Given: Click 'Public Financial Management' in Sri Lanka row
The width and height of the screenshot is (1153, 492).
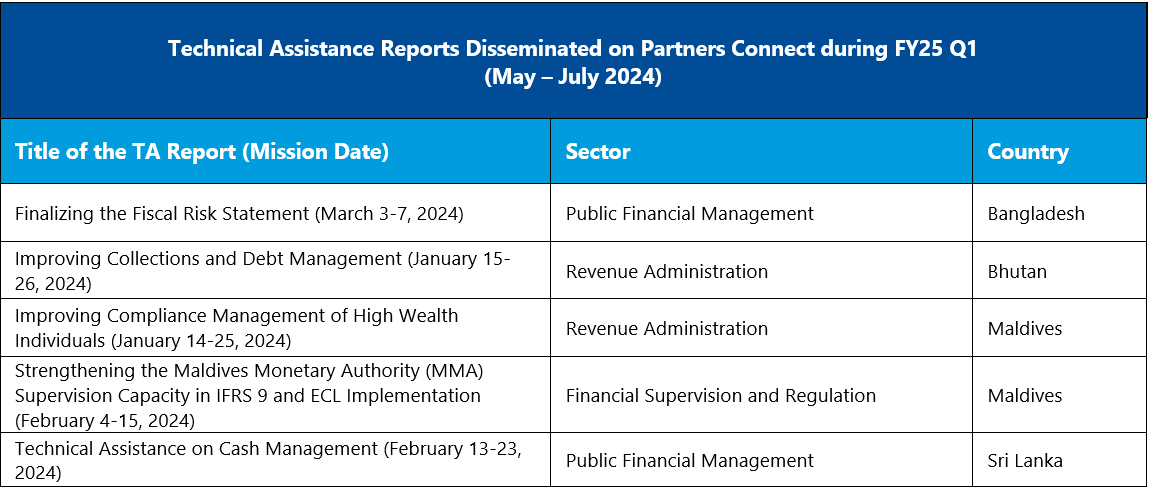Looking at the screenshot, I should [690, 460].
